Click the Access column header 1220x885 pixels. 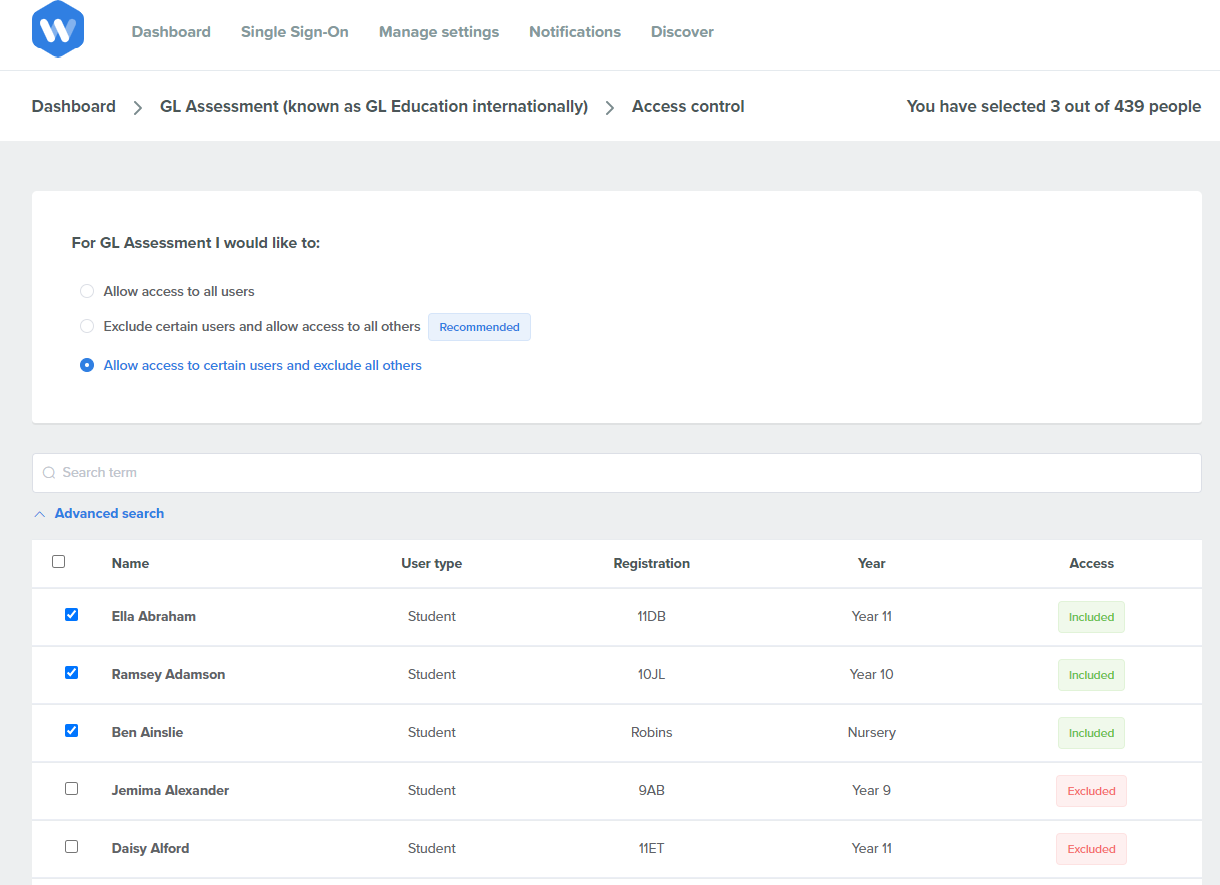coord(1092,564)
